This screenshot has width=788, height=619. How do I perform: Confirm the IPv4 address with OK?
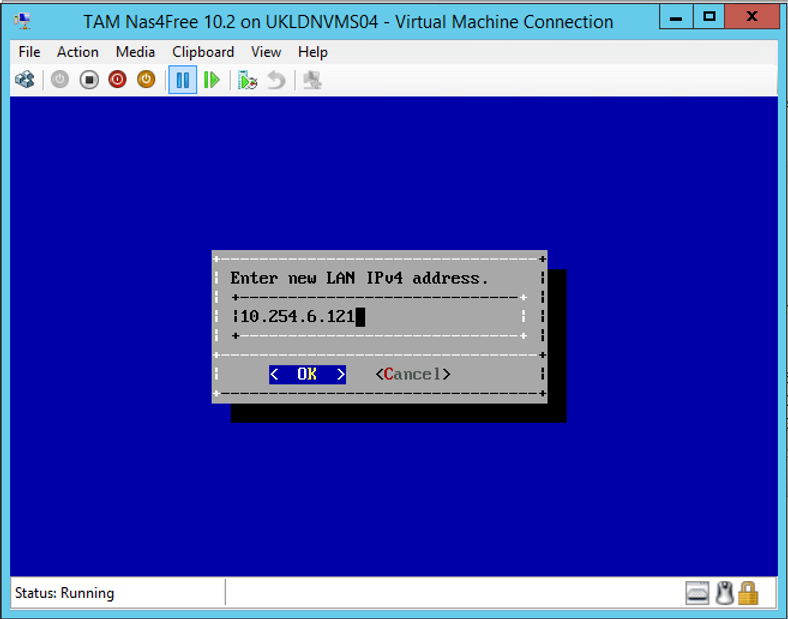[308, 374]
